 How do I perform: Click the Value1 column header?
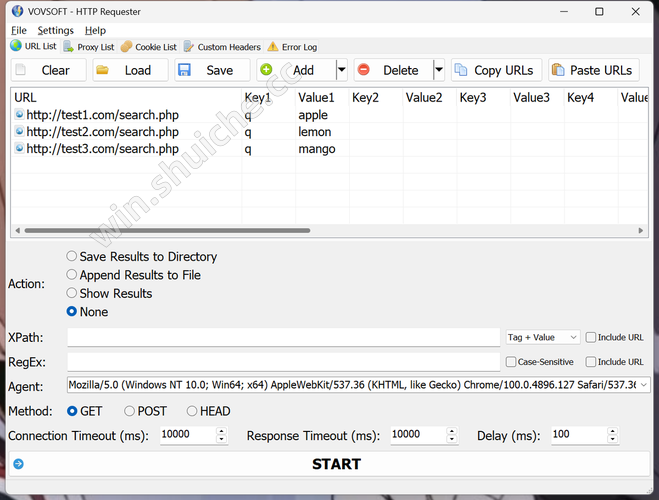coord(322,97)
